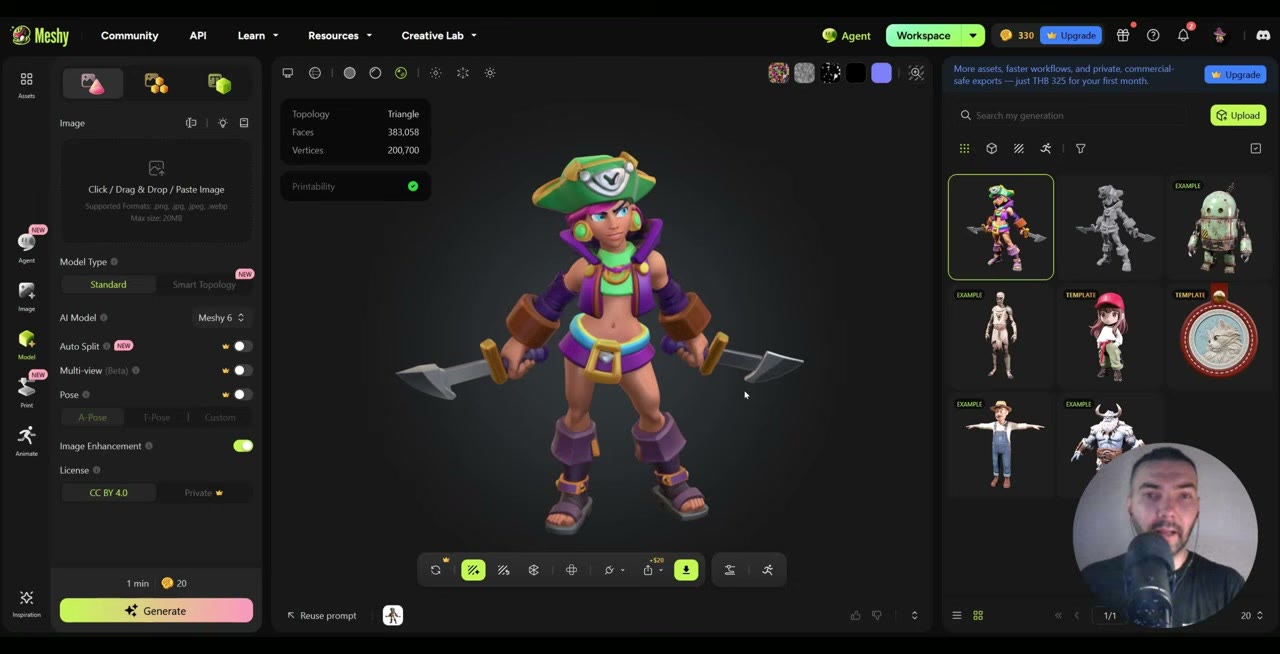Click the thumbs down icon

point(877,615)
